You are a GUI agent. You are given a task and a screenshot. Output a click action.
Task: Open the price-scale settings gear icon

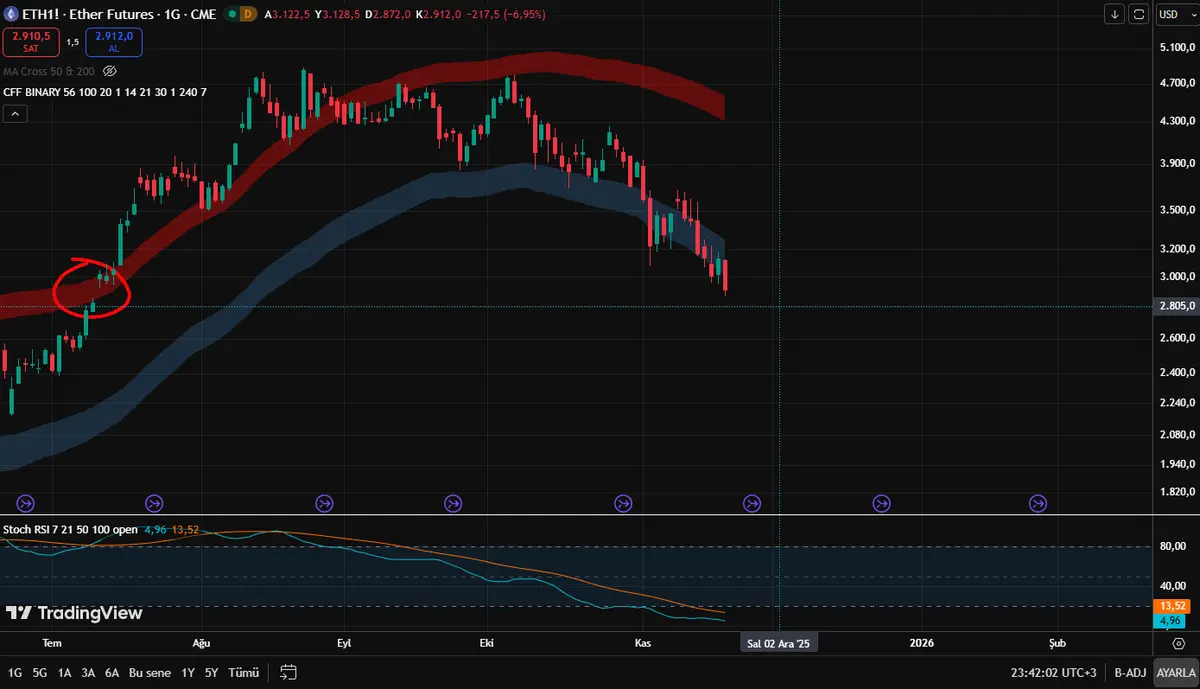1178,643
